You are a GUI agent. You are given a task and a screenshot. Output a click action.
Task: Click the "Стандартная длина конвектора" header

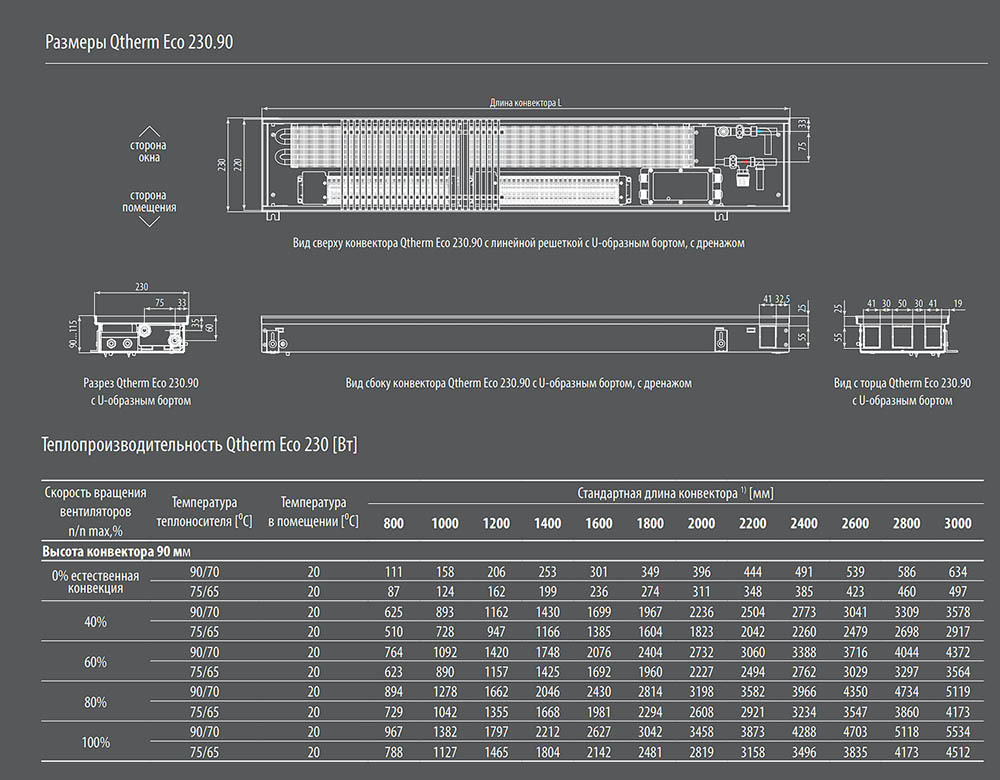click(x=675, y=493)
